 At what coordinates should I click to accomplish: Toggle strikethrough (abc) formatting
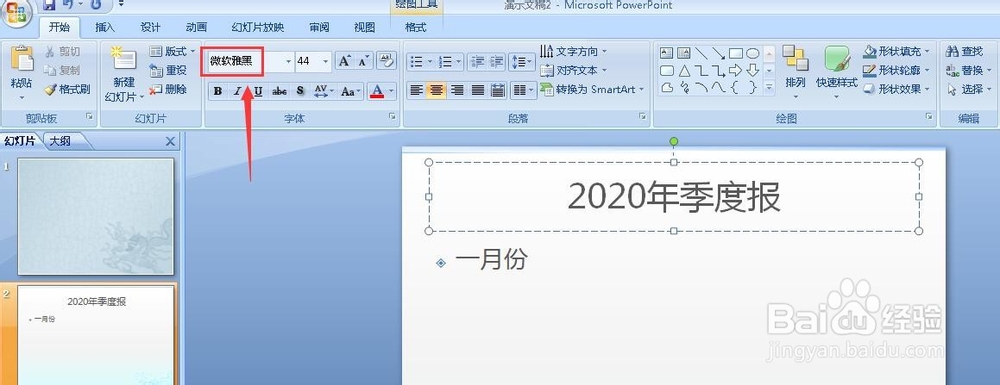pyautogui.click(x=279, y=91)
